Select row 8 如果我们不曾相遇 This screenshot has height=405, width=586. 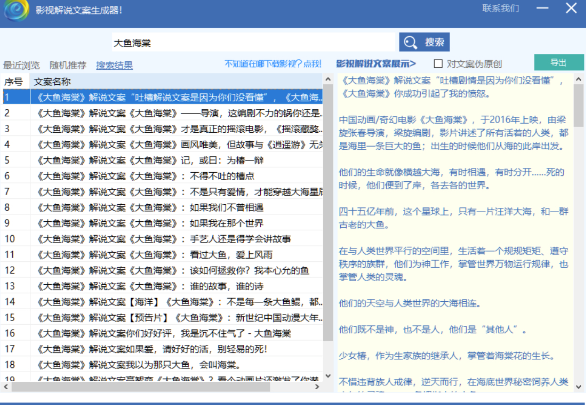(x=161, y=207)
